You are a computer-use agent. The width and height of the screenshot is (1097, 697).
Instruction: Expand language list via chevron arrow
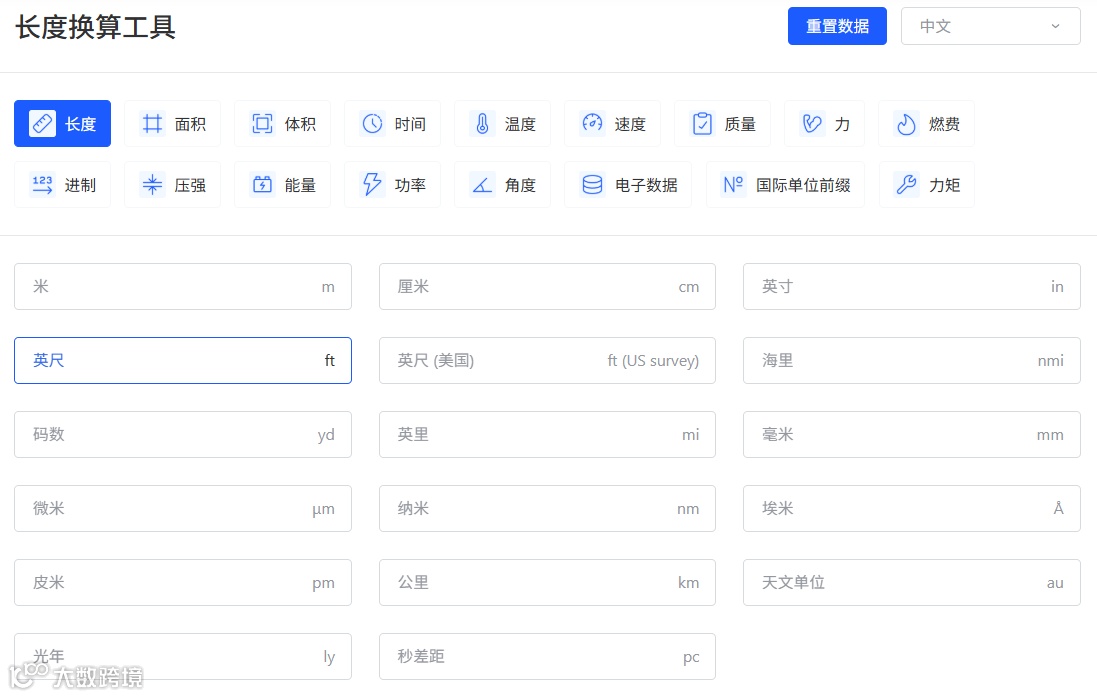(x=1055, y=26)
